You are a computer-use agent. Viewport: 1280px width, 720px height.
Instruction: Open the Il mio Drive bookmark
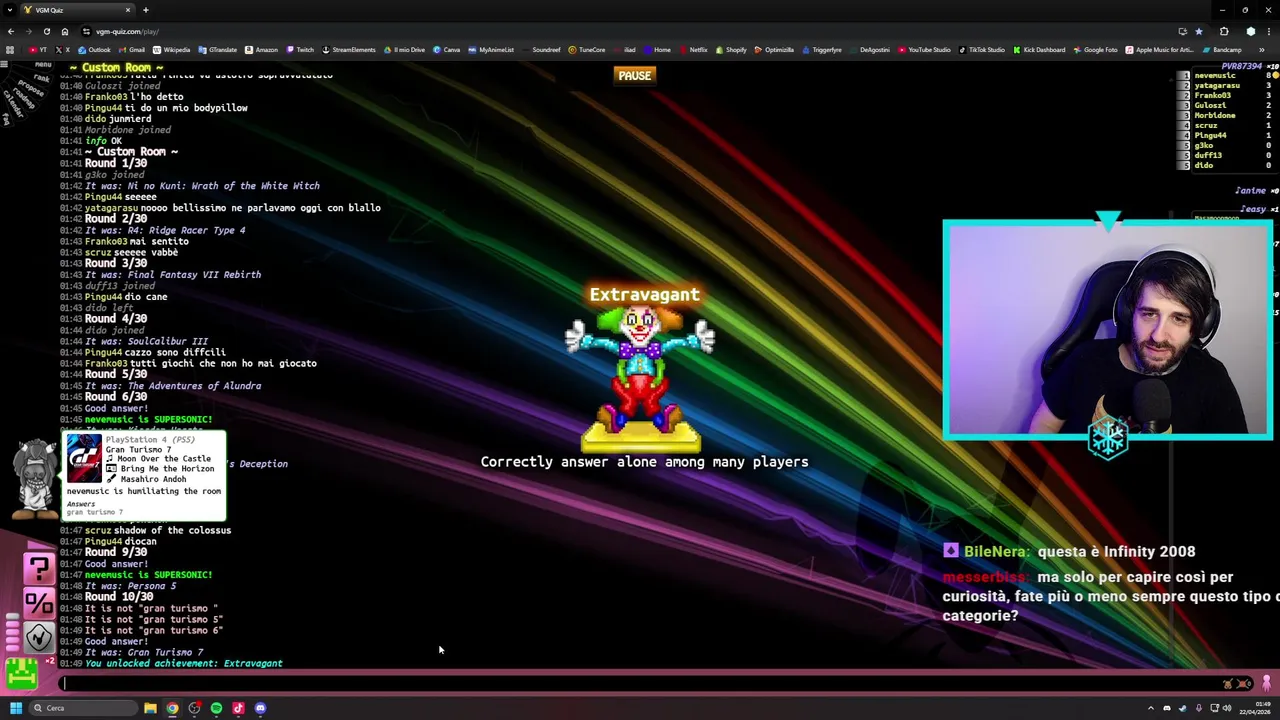click(x=404, y=50)
